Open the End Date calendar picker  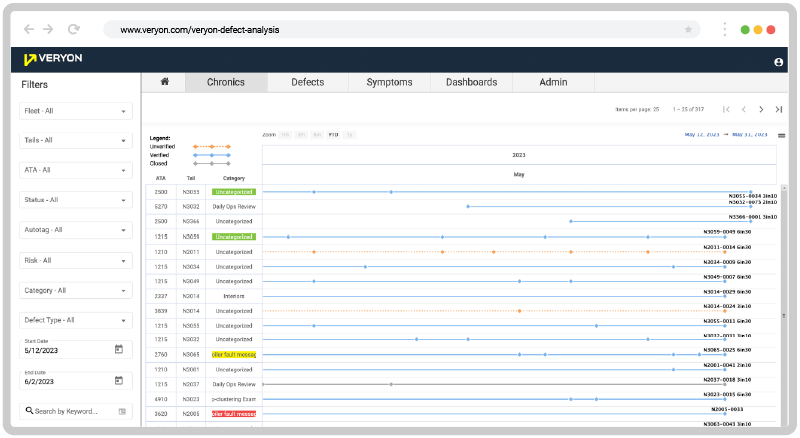tap(119, 380)
